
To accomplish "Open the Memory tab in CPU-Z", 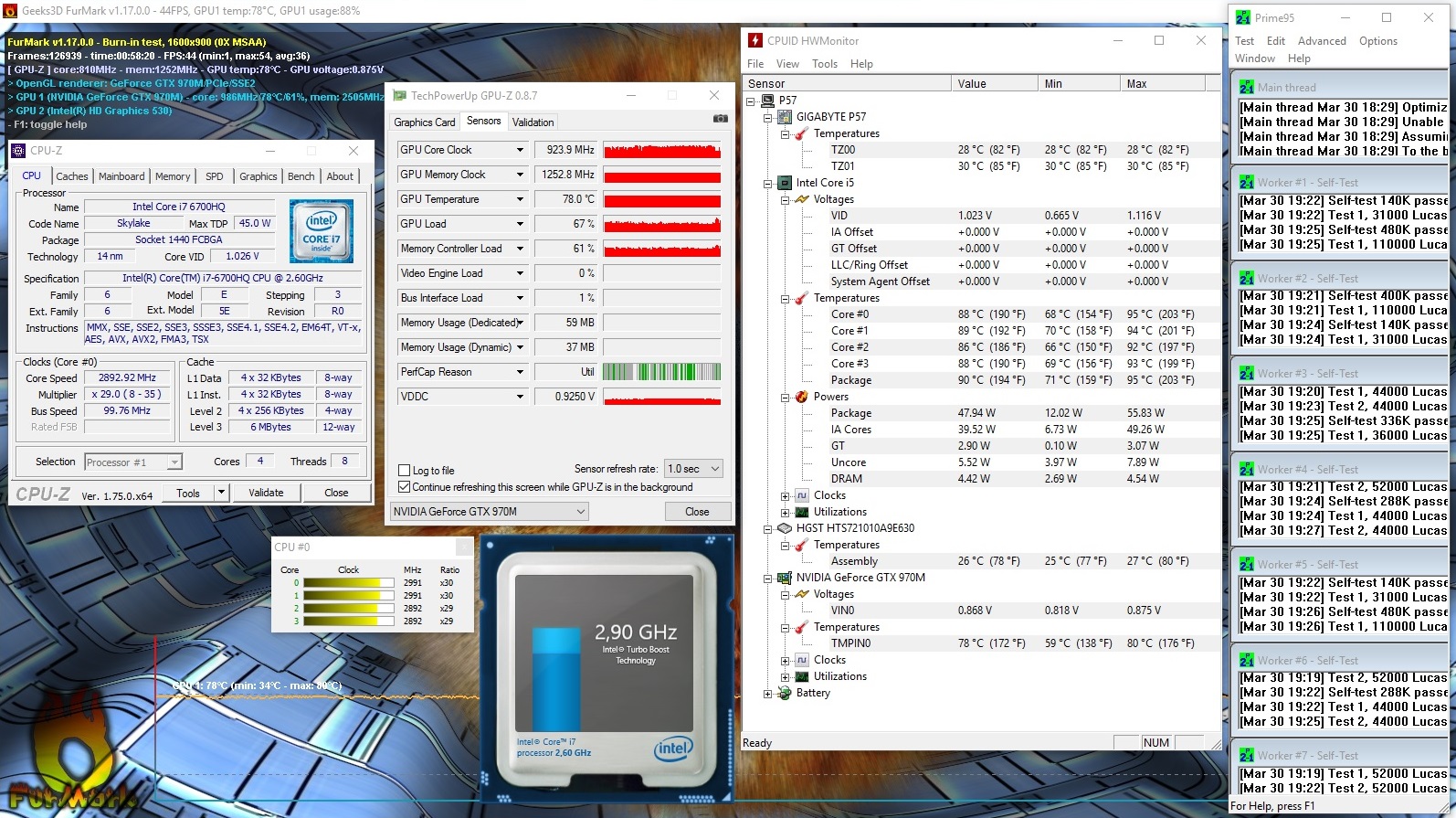I will tap(173, 176).
